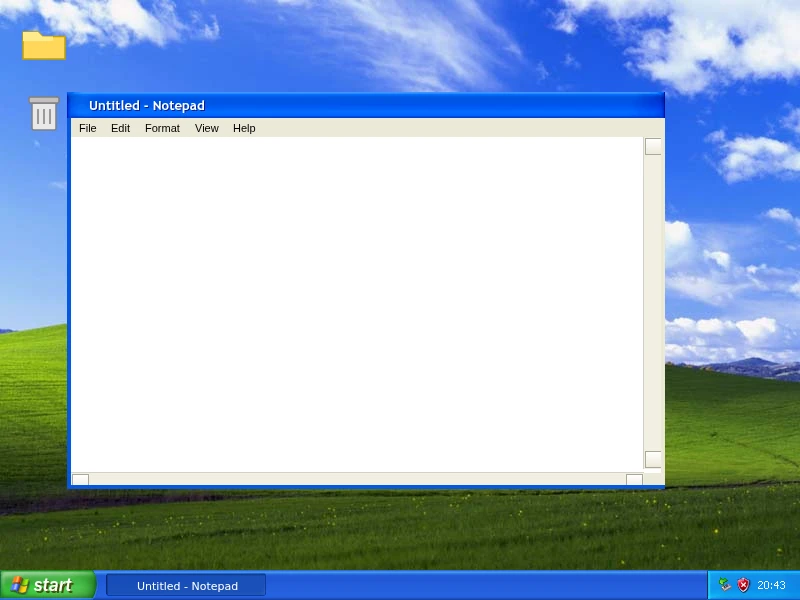Open the Edit menu in Notepad
Screen dimensions: 800x600
pos(120,128)
